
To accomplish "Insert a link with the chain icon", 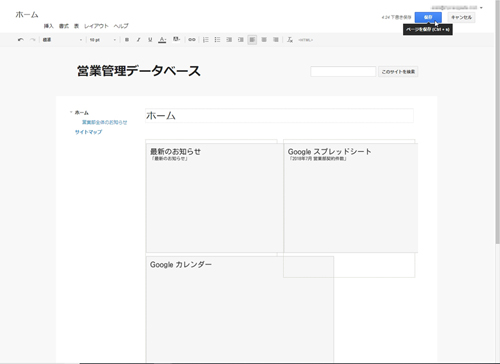I will pyautogui.click(x=192, y=40).
